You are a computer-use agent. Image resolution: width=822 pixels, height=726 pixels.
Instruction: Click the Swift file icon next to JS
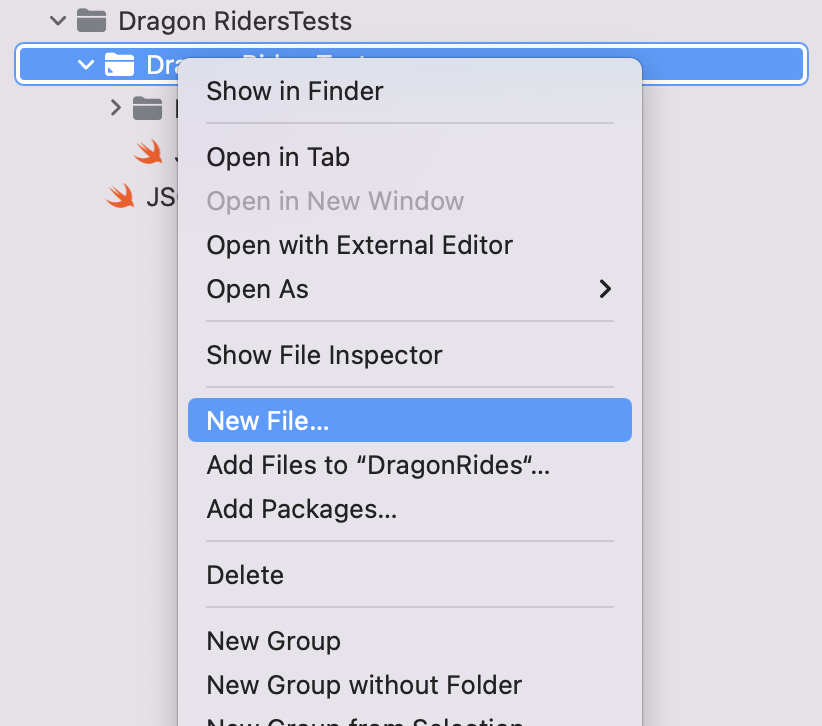[121, 196]
